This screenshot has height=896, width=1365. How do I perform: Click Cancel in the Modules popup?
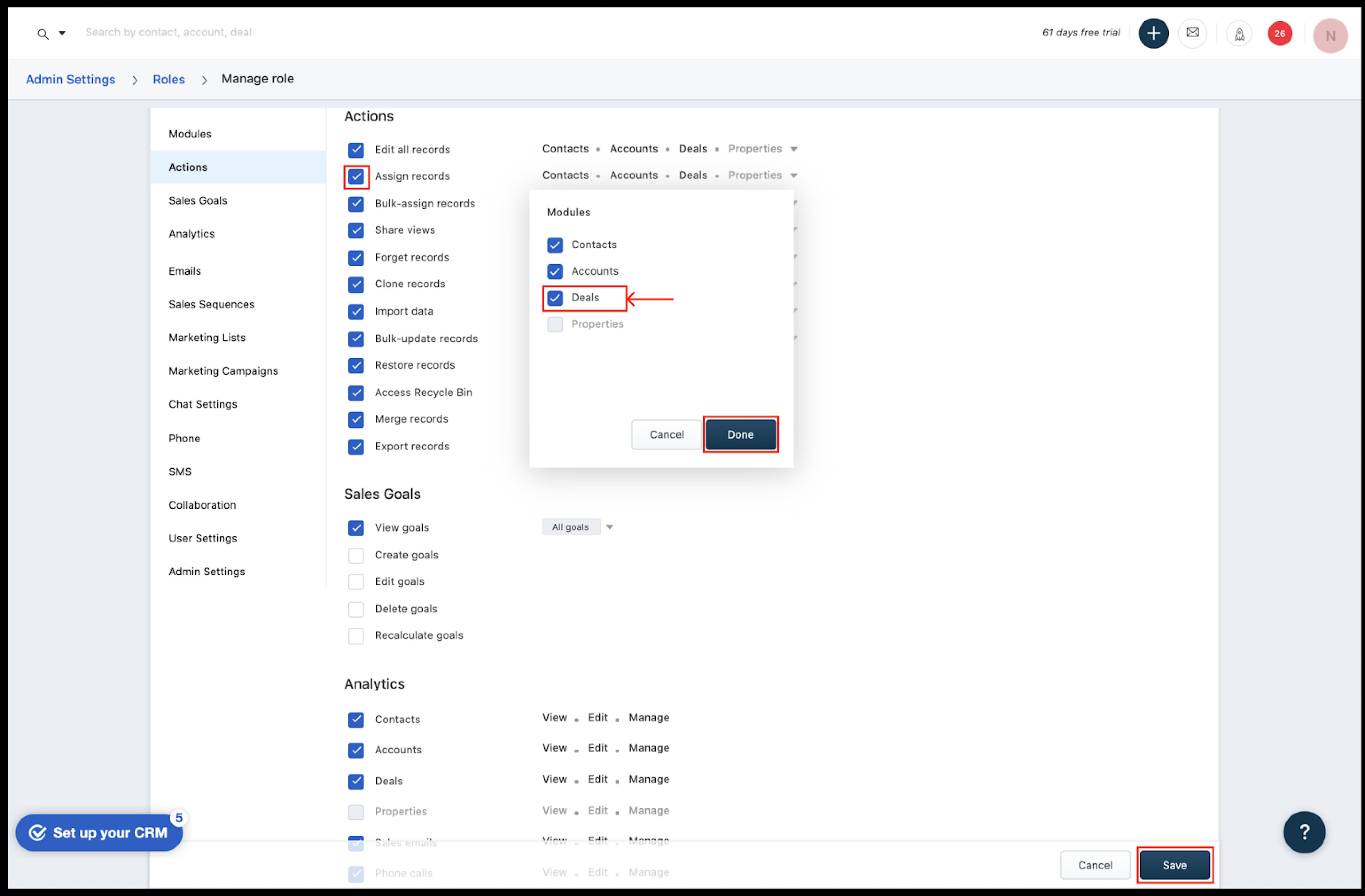pyautogui.click(x=667, y=435)
